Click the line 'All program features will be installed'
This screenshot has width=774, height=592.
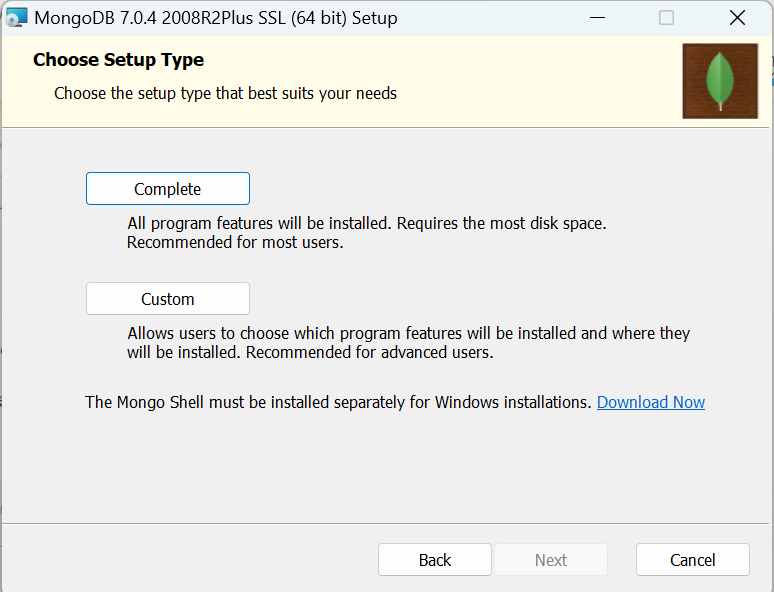pyautogui.click(x=367, y=223)
